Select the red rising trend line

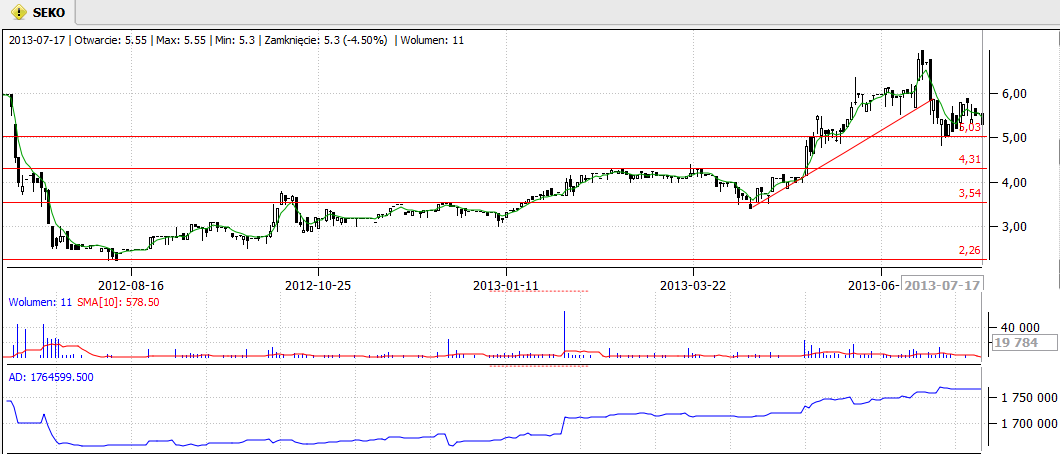coord(843,153)
